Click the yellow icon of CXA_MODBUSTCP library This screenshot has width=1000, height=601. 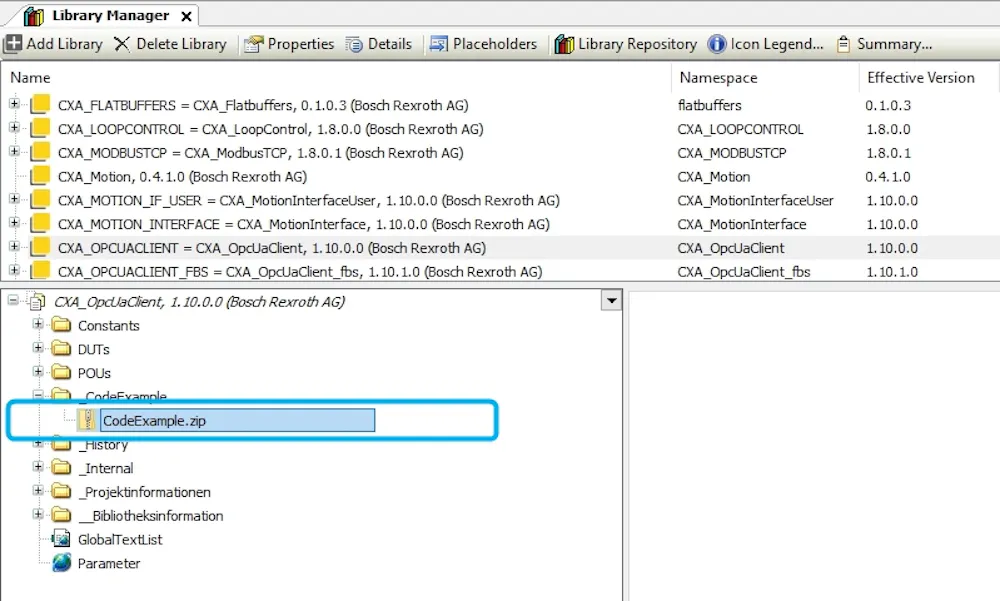(40, 152)
